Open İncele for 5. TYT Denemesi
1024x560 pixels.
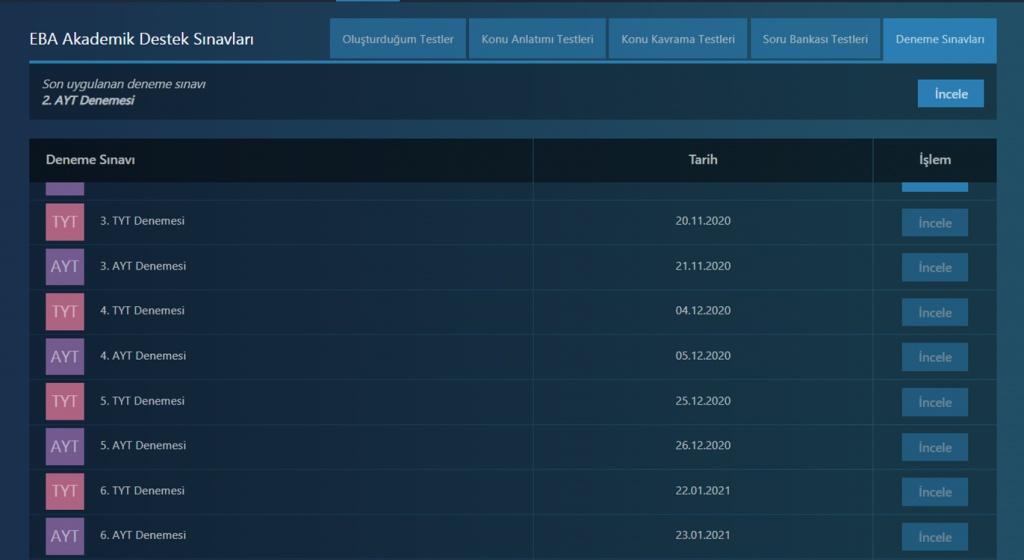(935, 402)
